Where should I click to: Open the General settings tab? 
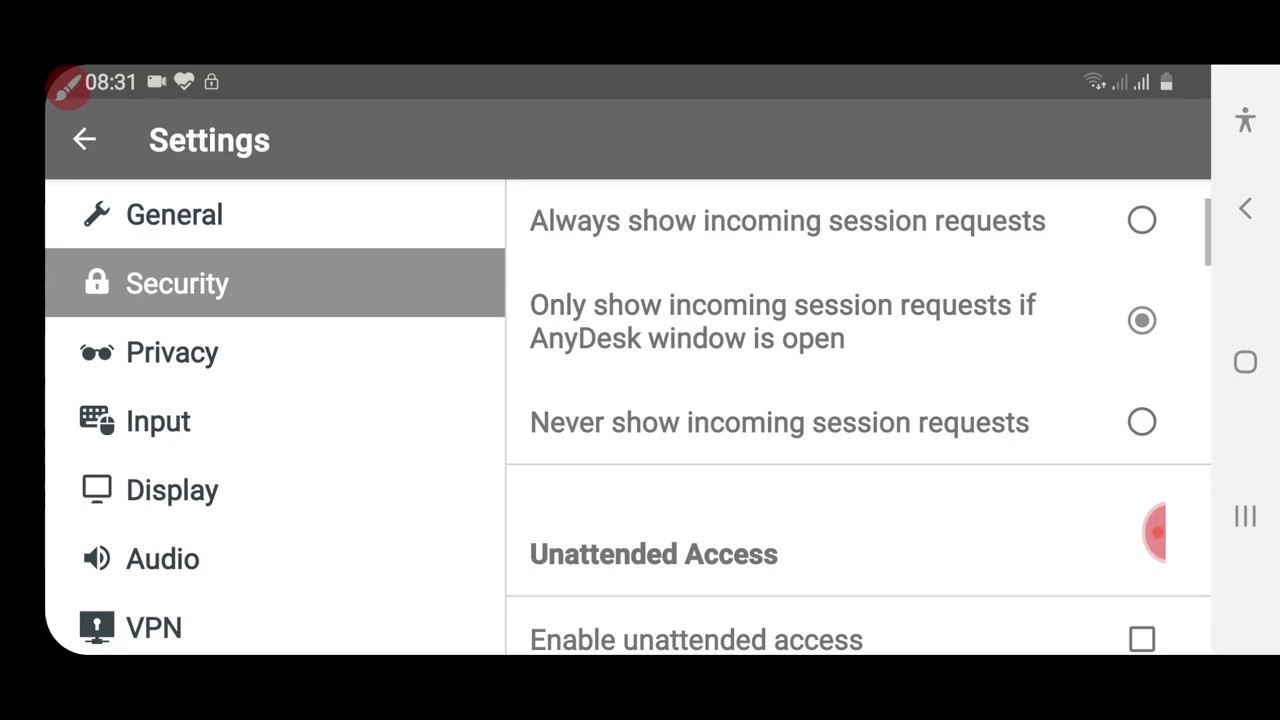coord(175,214)
